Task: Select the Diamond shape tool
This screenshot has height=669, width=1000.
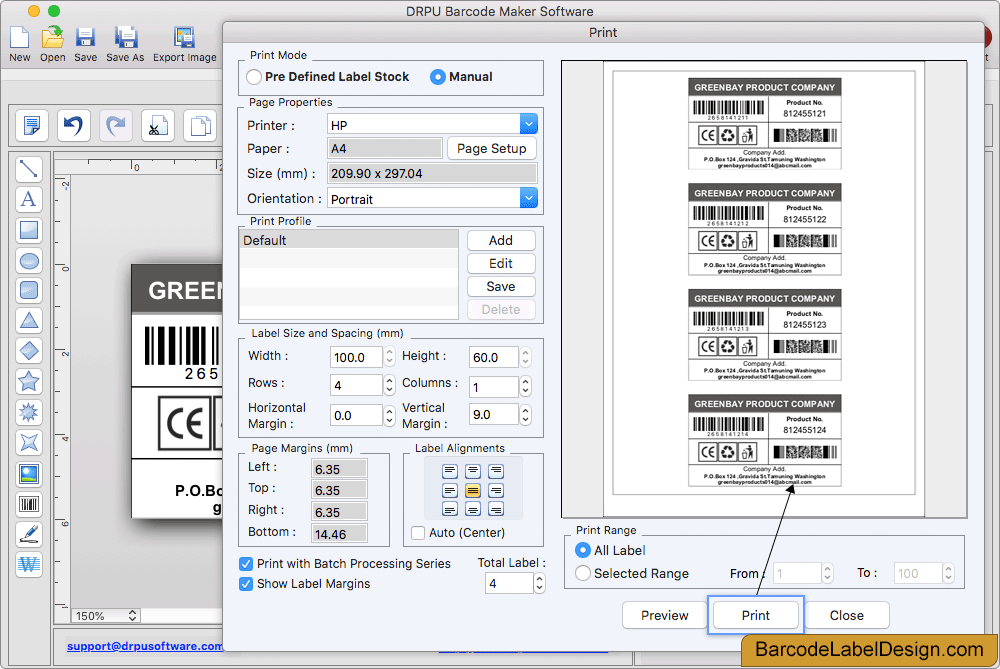Action: coord(29,351)
